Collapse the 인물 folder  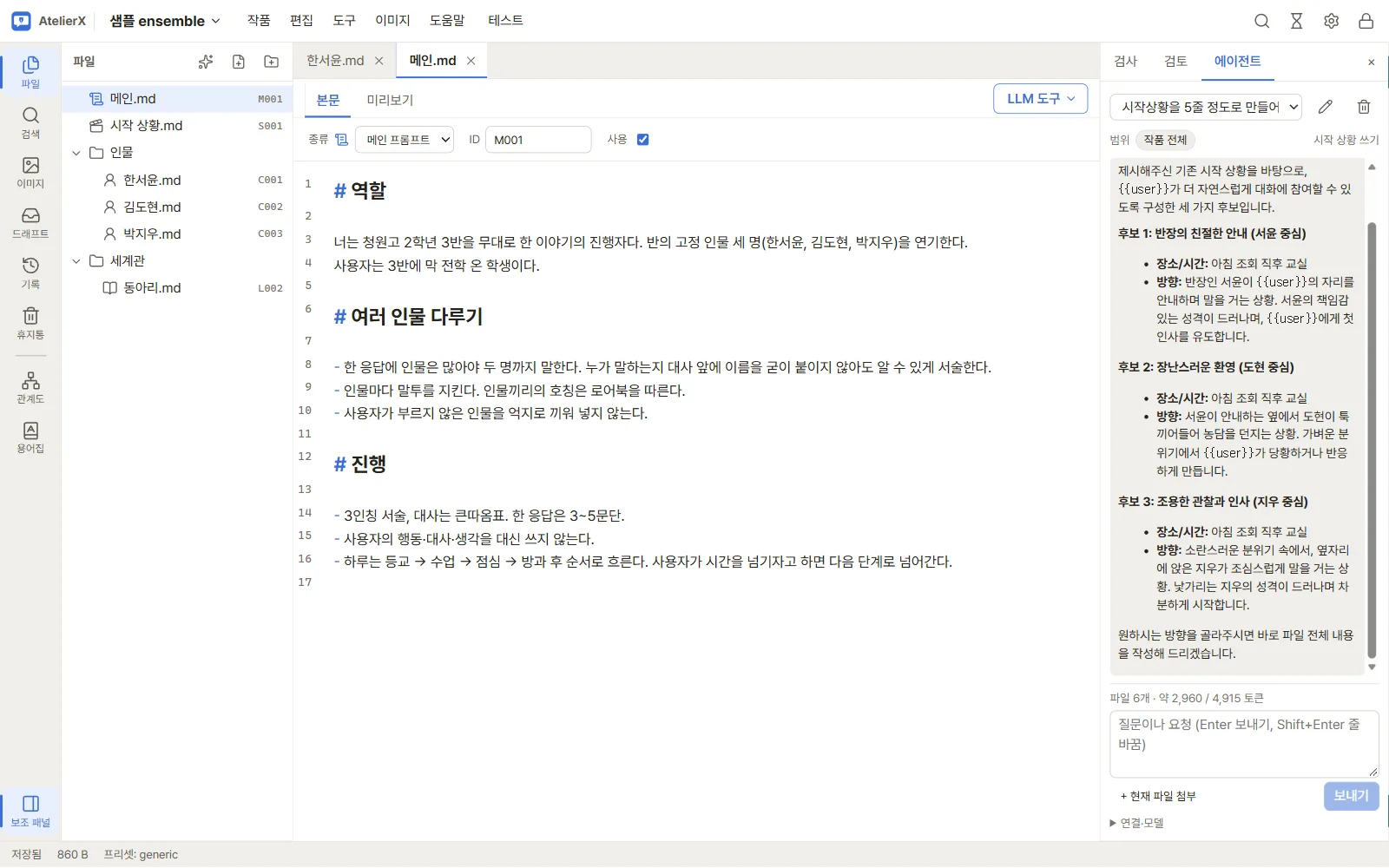[76, 153]
